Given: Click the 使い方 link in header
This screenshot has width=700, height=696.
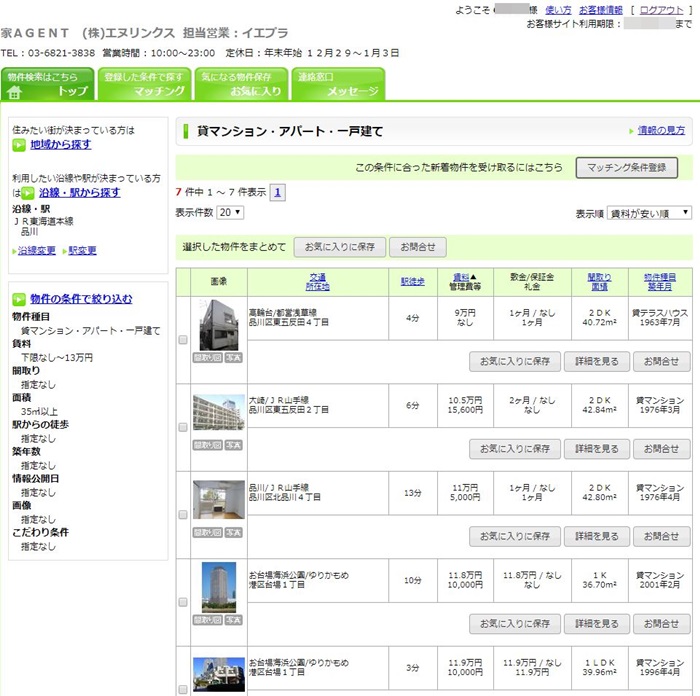Looking at the screenshot, I should 558,10.
